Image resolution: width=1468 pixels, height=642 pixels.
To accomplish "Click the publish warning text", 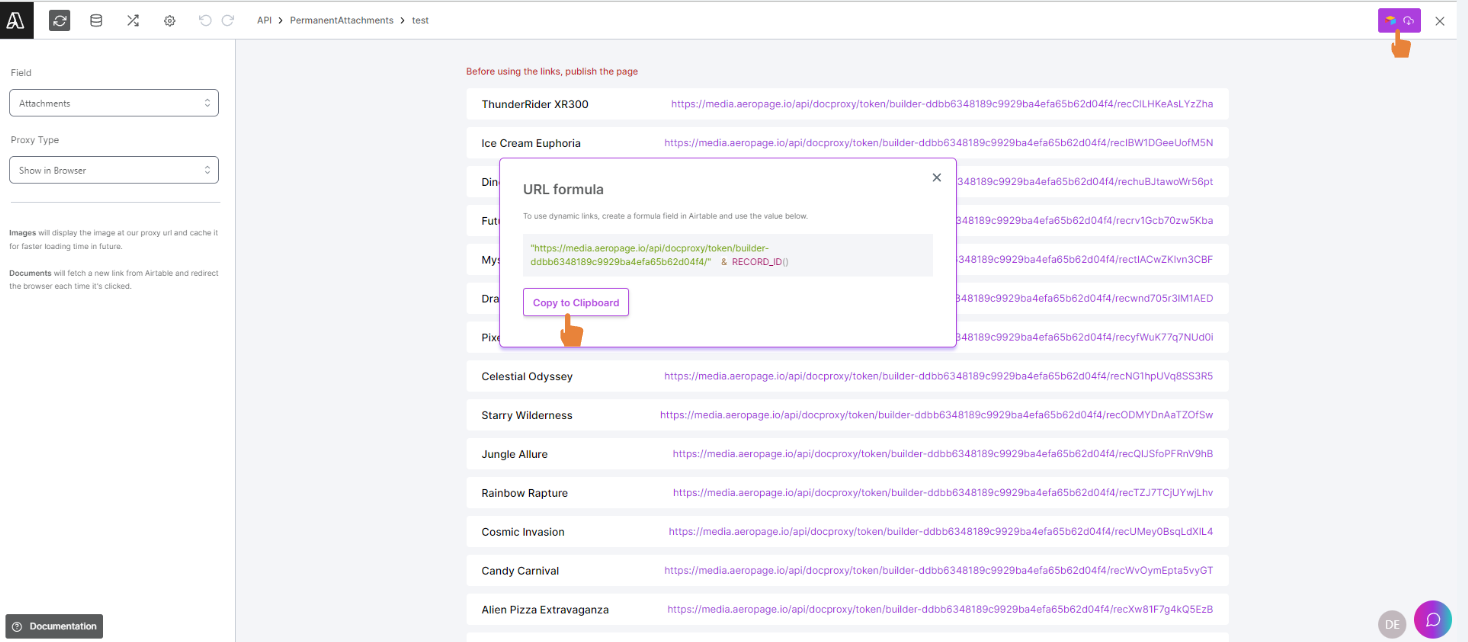I will (x=552, y=71).
